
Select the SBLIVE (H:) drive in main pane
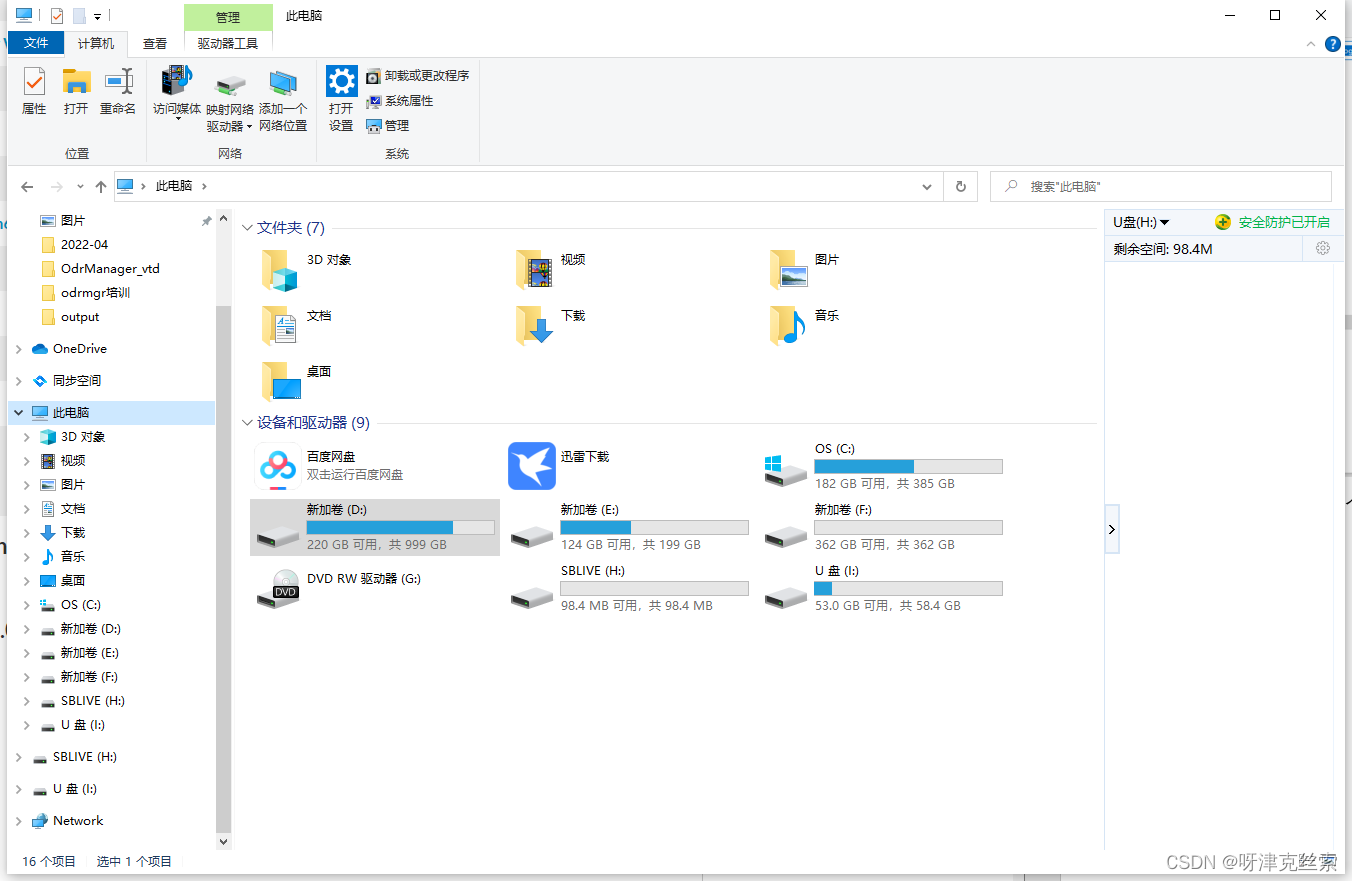[629, 589]
